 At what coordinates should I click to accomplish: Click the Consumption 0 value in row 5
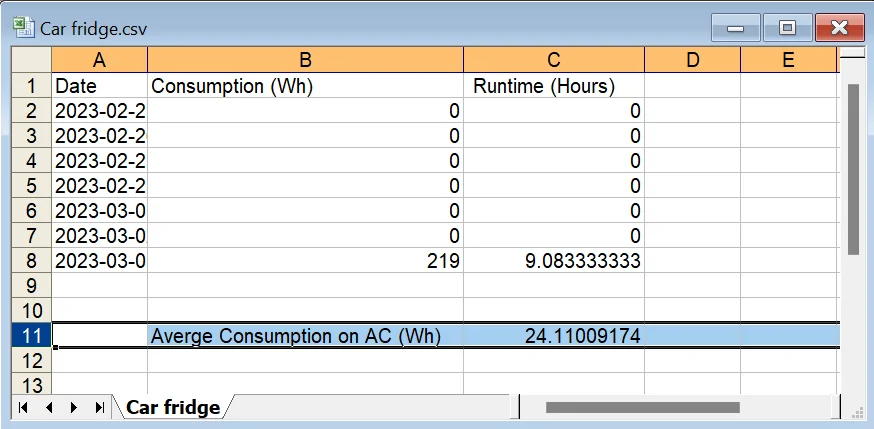305,186
